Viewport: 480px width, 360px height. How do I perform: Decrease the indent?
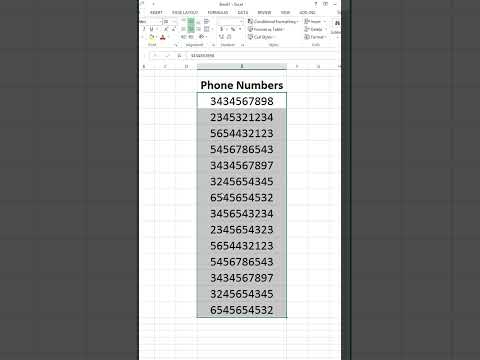click(x=183, y=37)
